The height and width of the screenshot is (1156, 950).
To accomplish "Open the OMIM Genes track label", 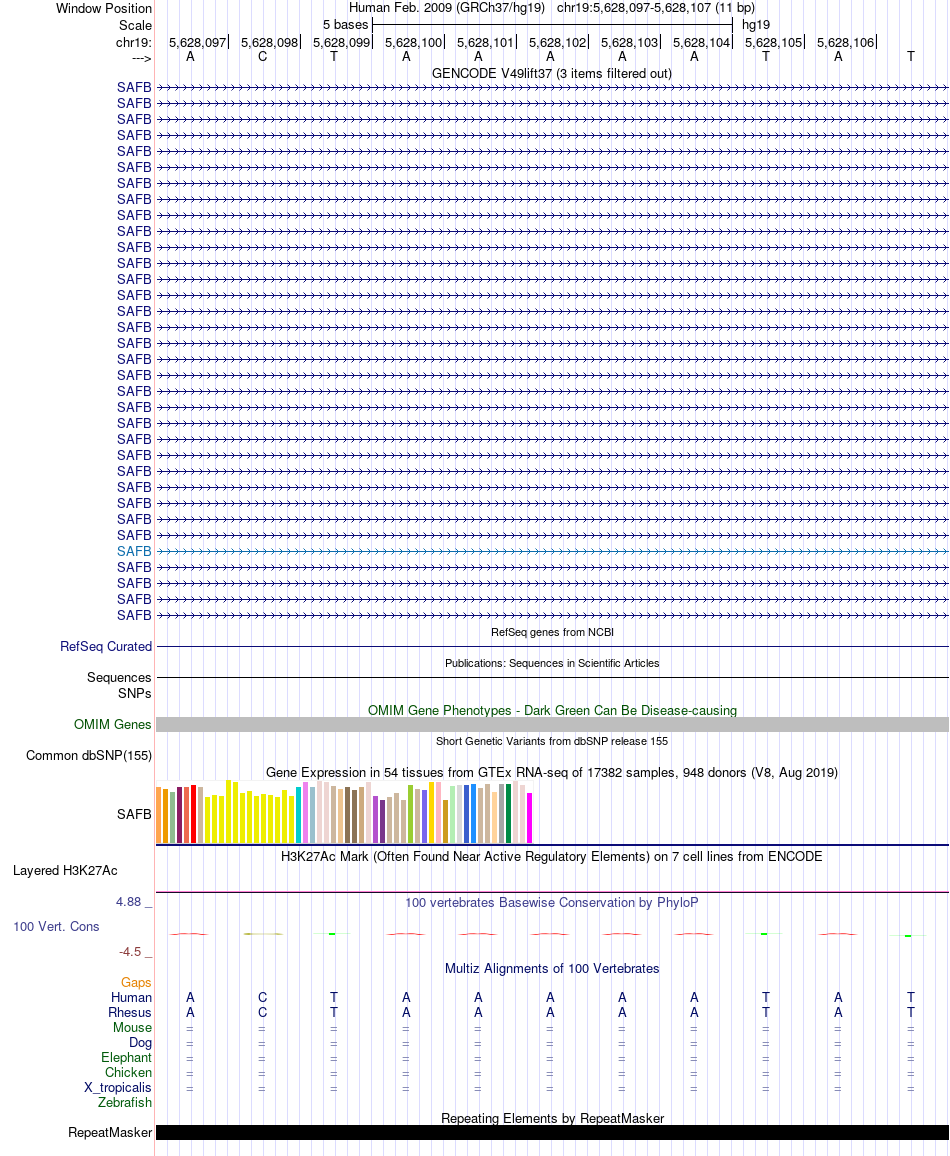I will [x=113, y=725].
